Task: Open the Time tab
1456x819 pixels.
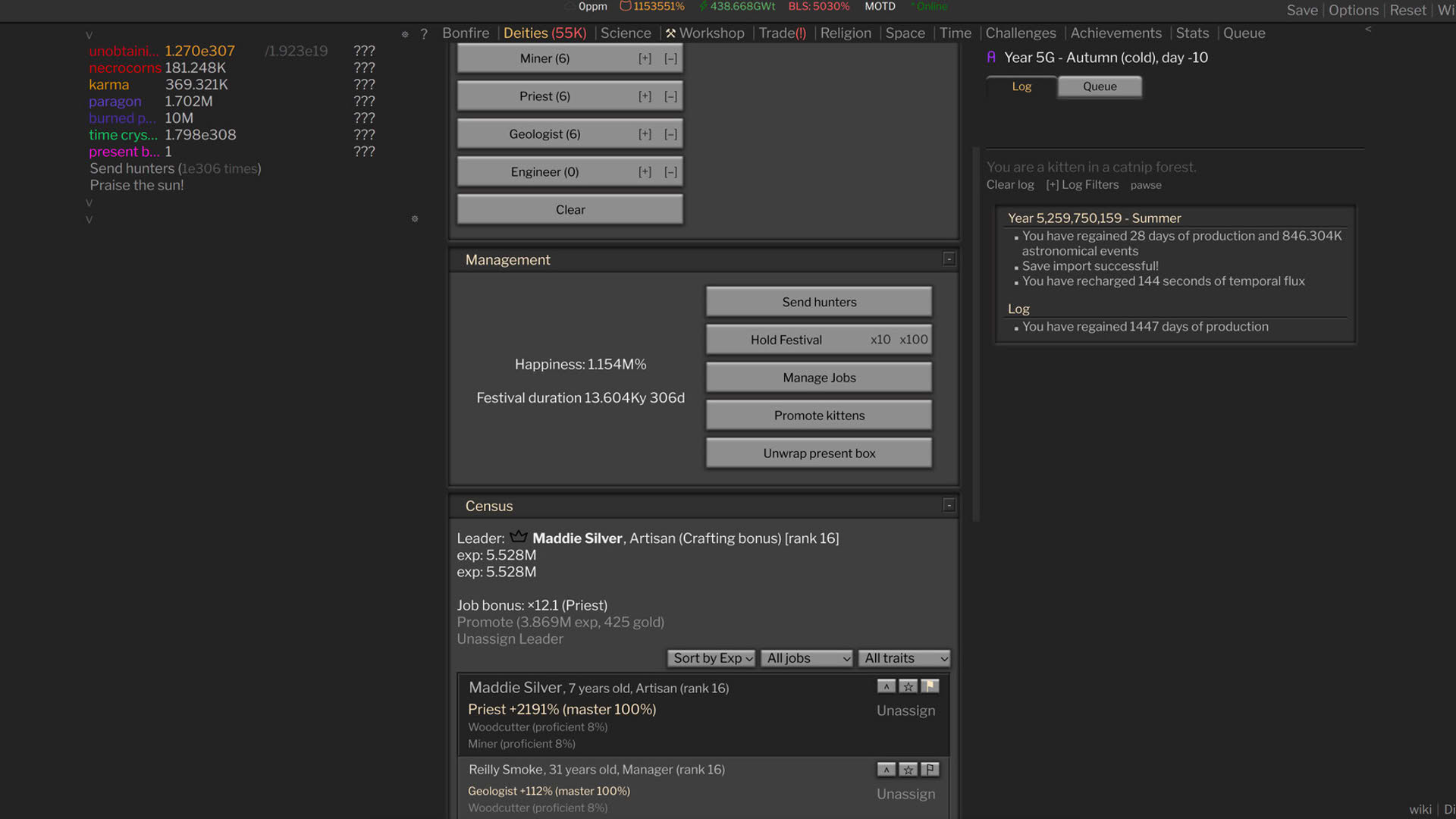Action: 955,33
